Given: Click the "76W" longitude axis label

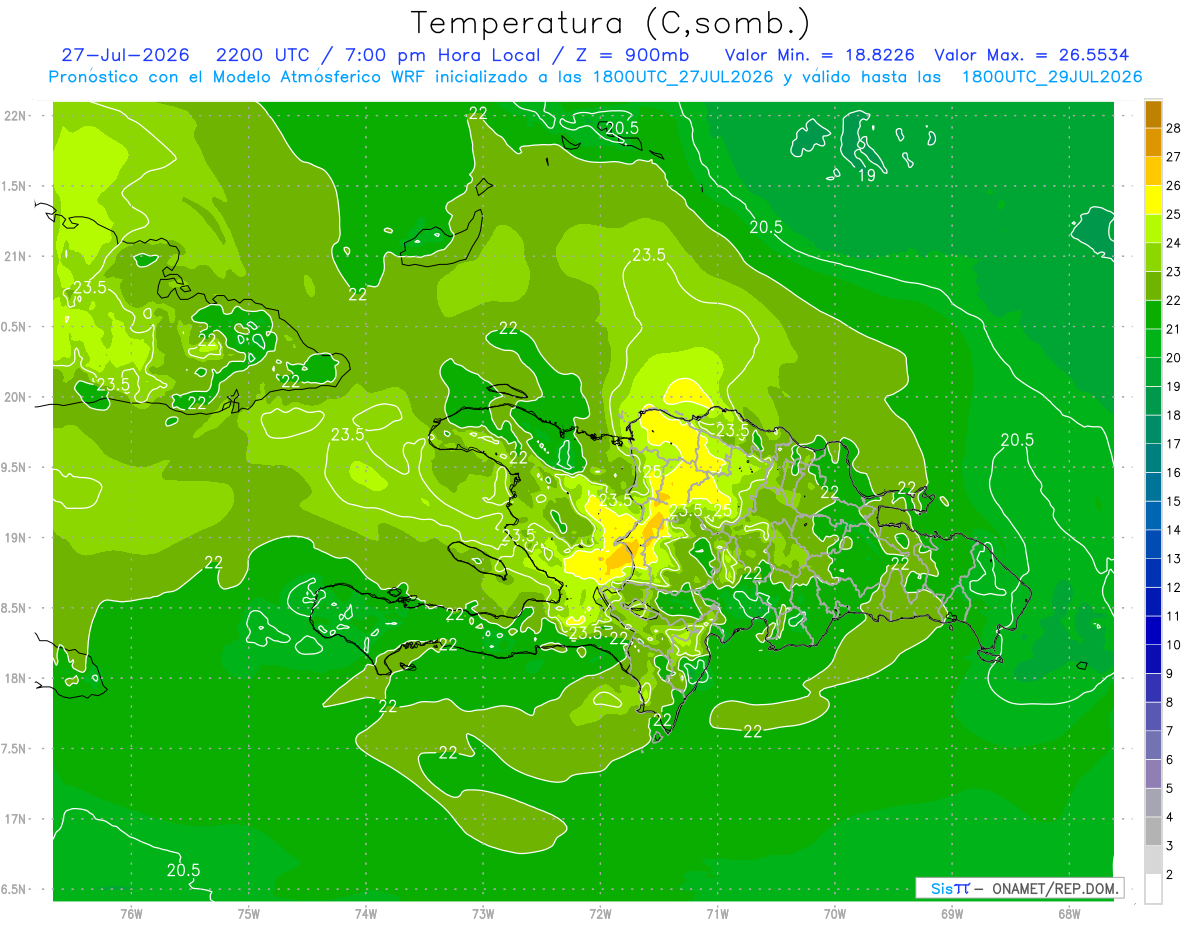Looking at the screenshot, I should (131, 913).
